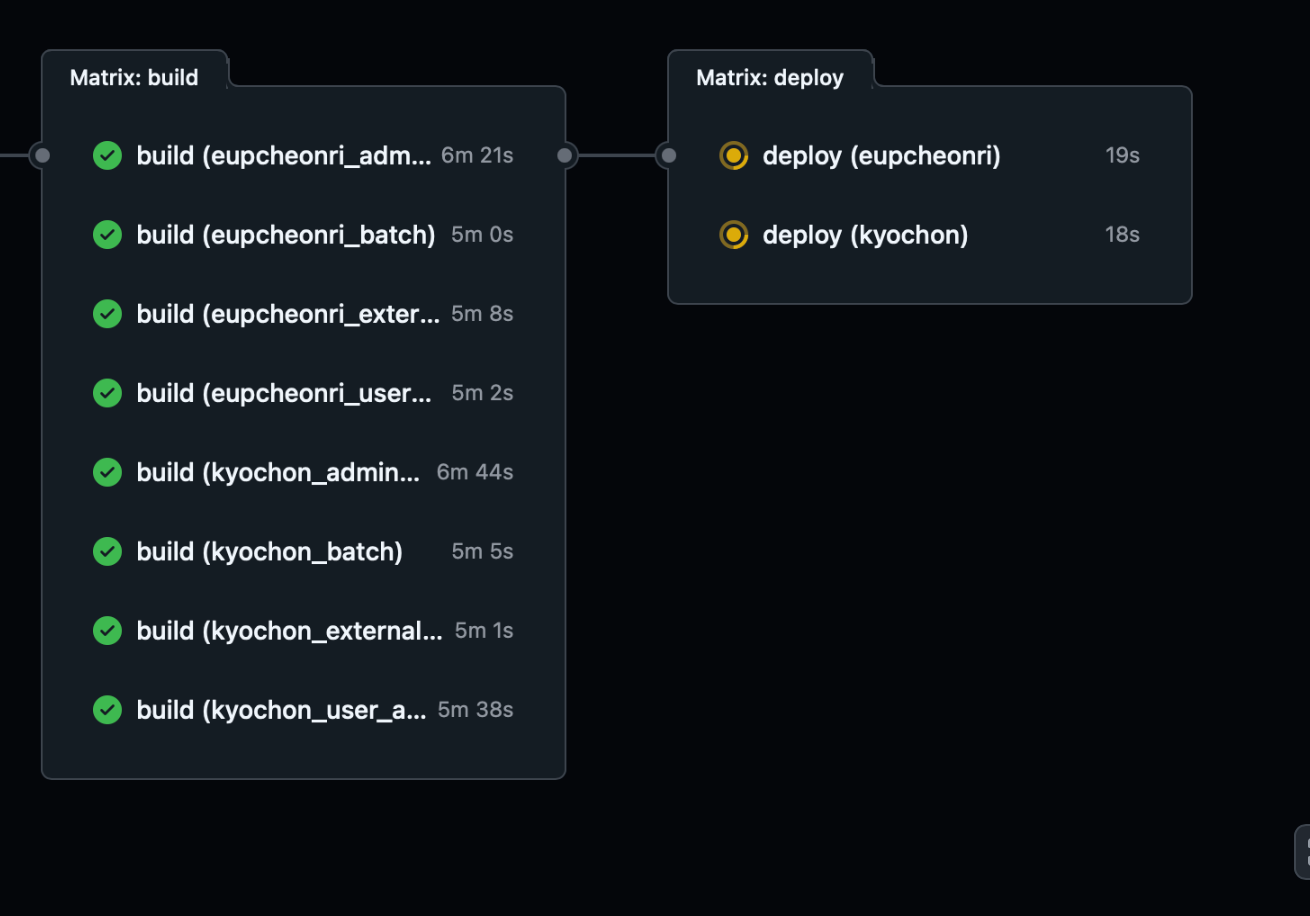The width and height of the screenshot is (1310, 916).
Task: Click the output connector dot of build matrix
Action: tap(565, 155)
